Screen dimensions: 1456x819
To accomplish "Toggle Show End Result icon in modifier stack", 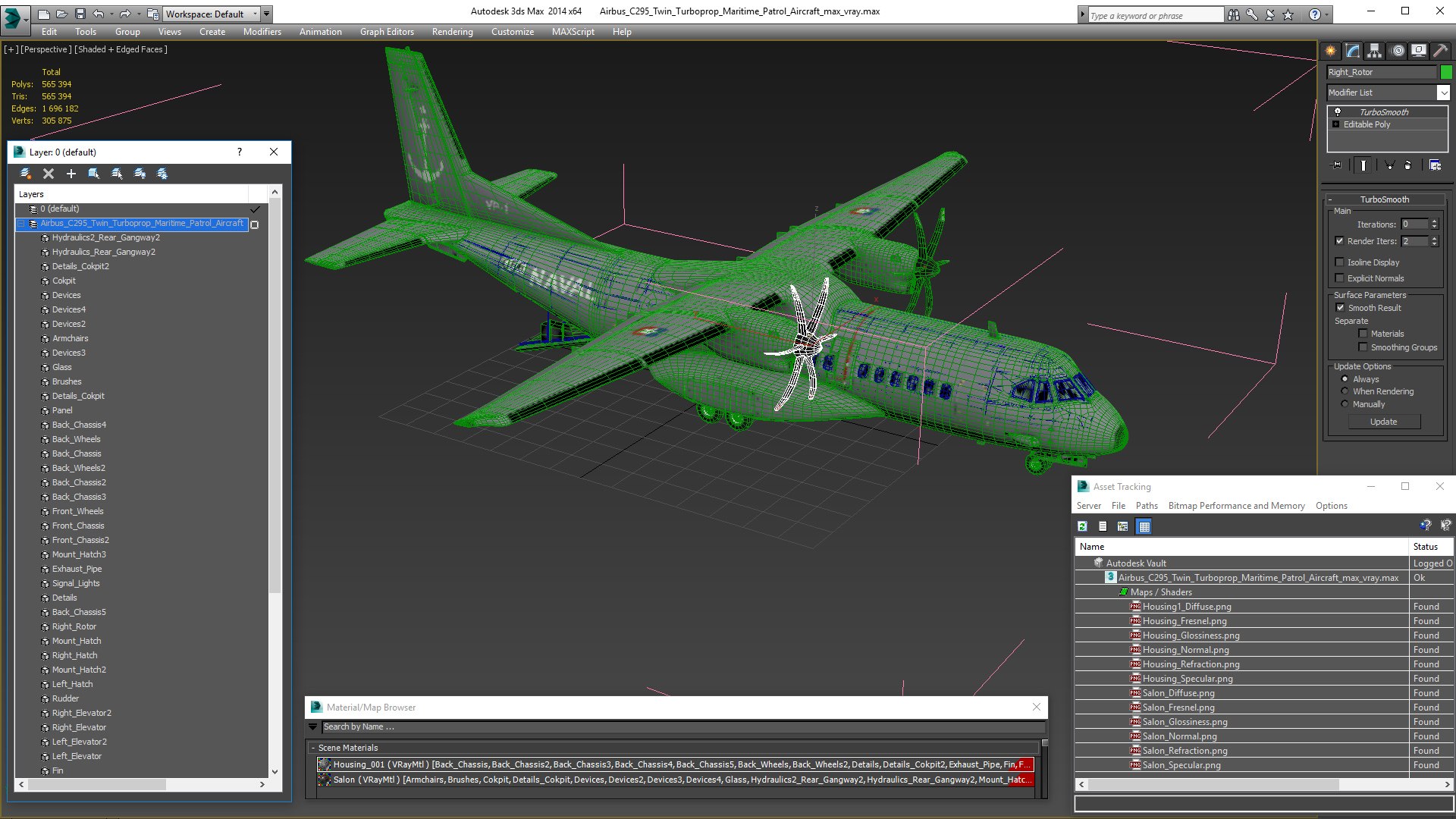I will coord(1363,165).
